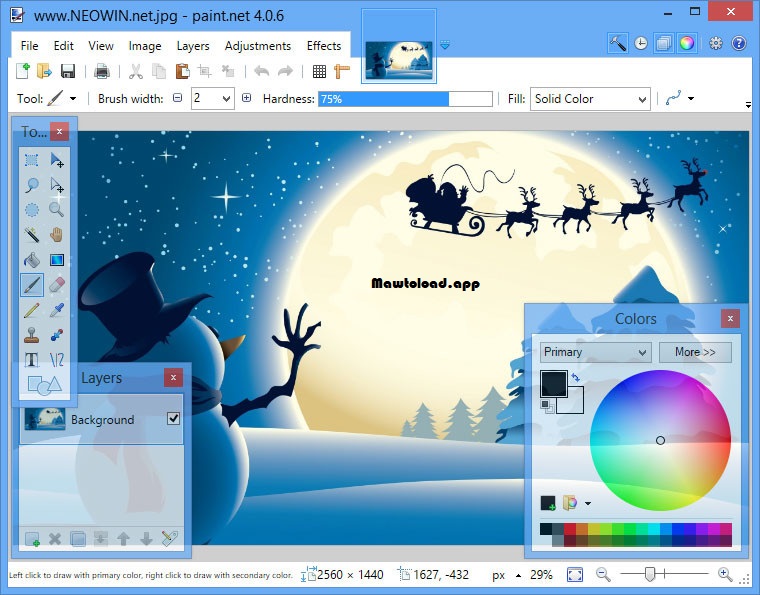
Task: Toggle the pixel grid view
Action: tap(319, 71)
